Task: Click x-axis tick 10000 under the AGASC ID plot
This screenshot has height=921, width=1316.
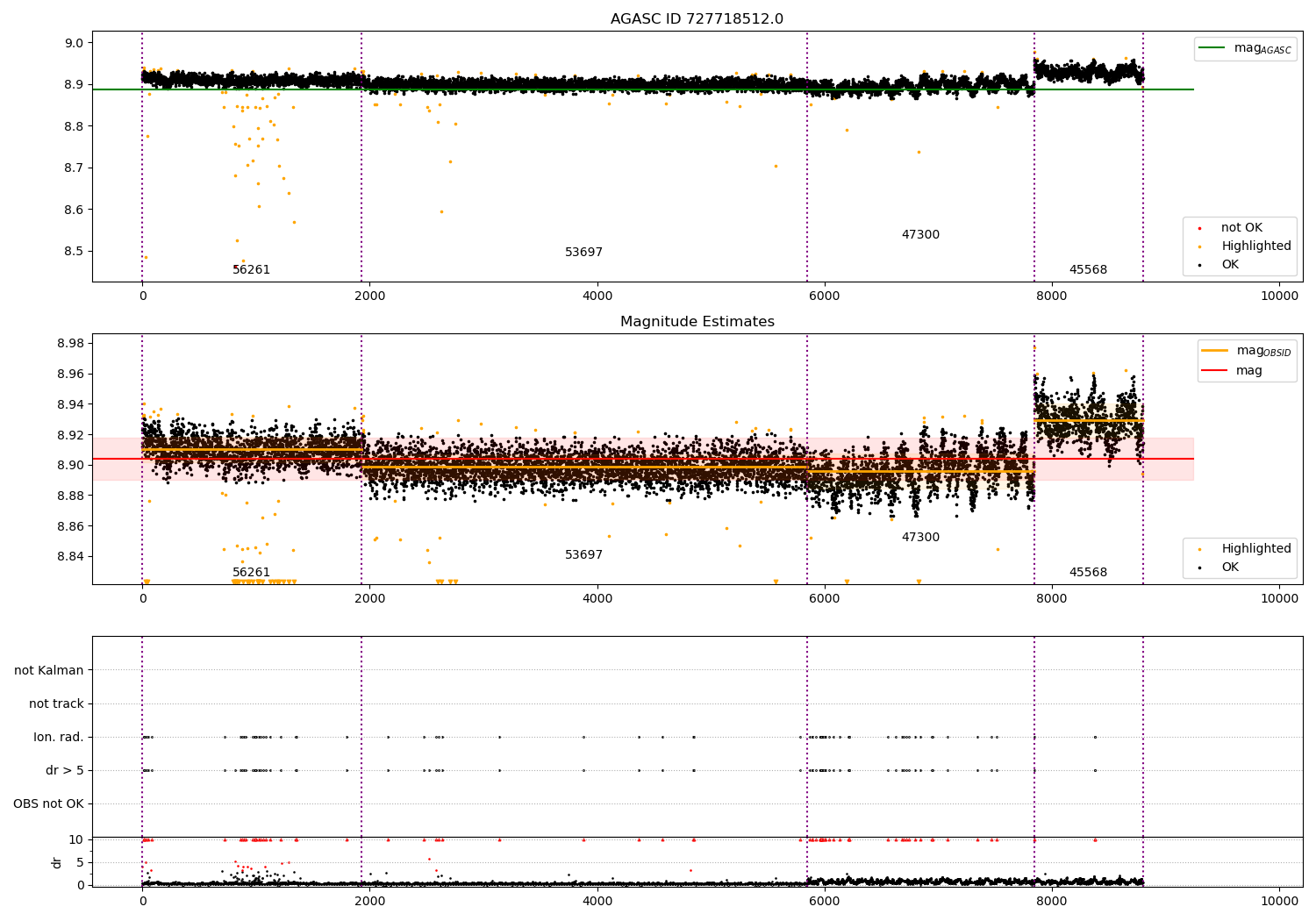Action: click(x=1279, y=296)
